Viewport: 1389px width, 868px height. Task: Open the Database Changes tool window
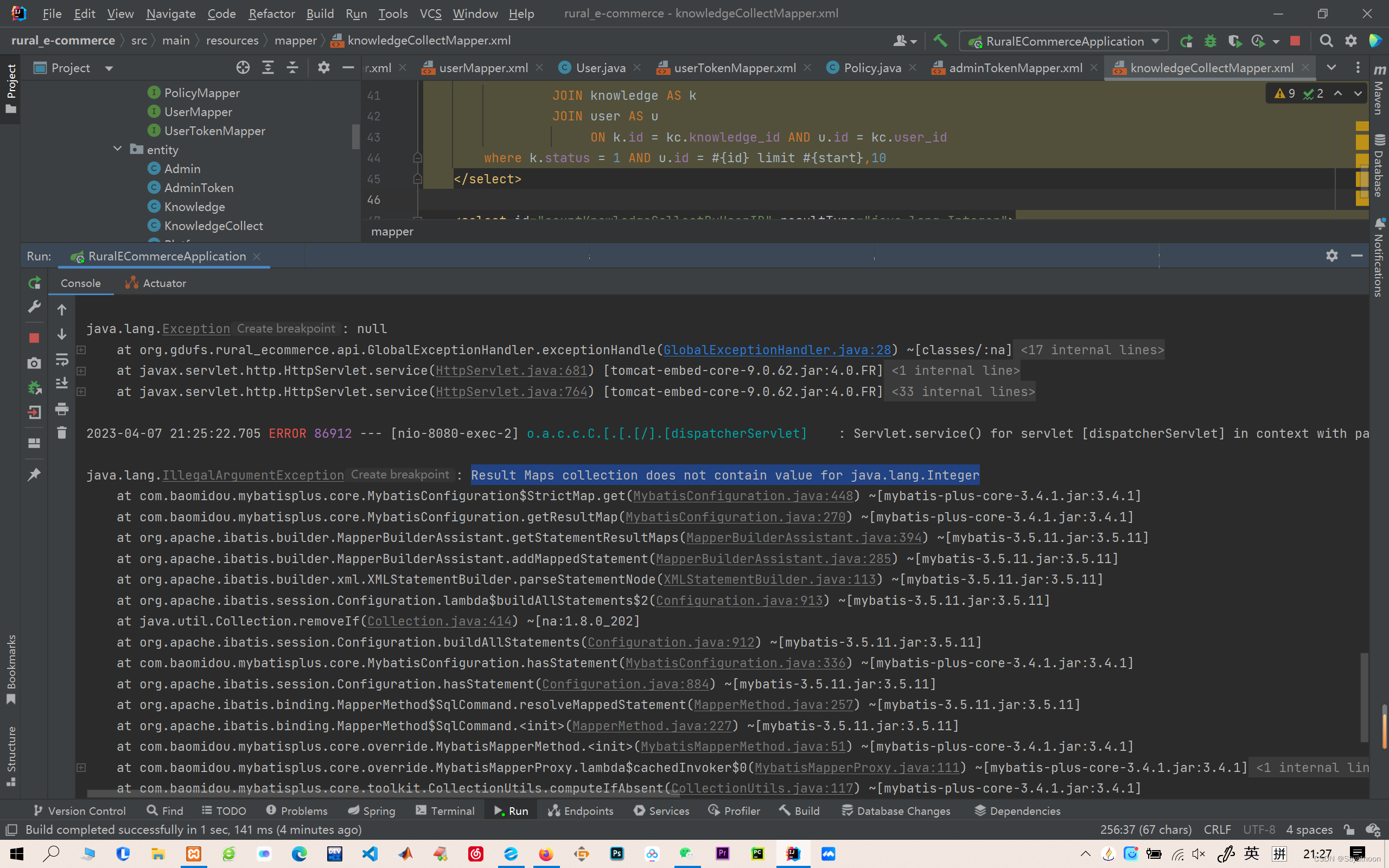tap(896, 810)
